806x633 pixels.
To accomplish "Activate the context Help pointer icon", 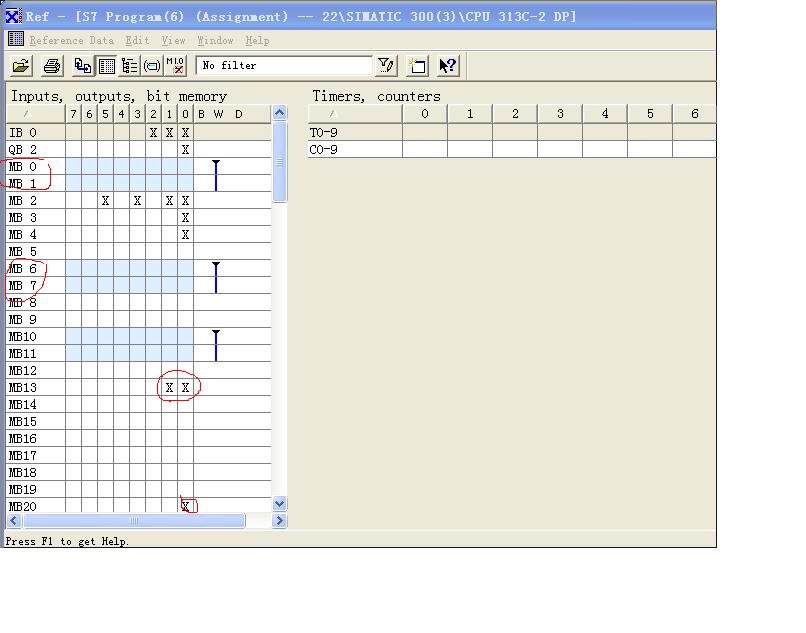I will click(x=448, y=66).
